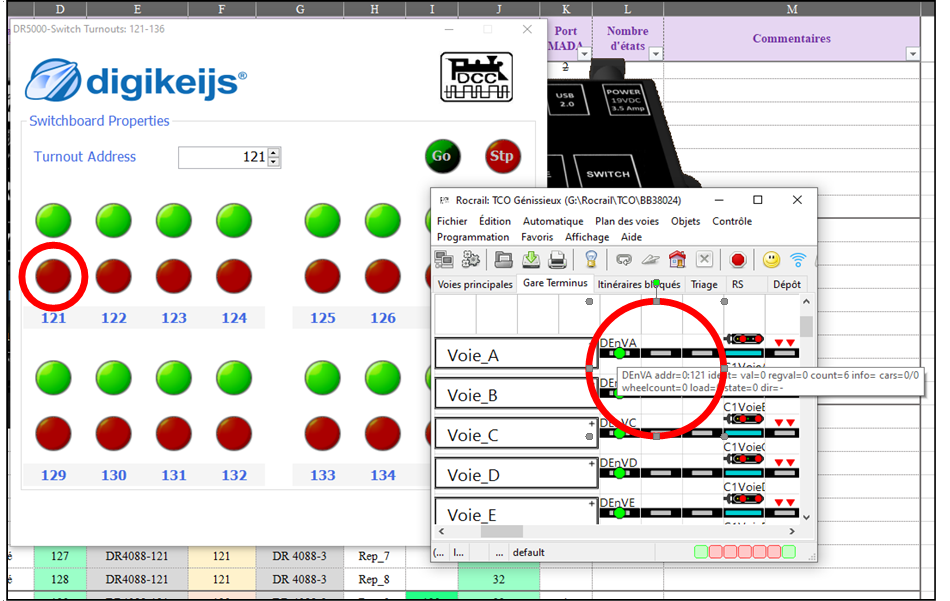
Task: Decrease Turnout Address with the down arrow
Action: (274, 162)
